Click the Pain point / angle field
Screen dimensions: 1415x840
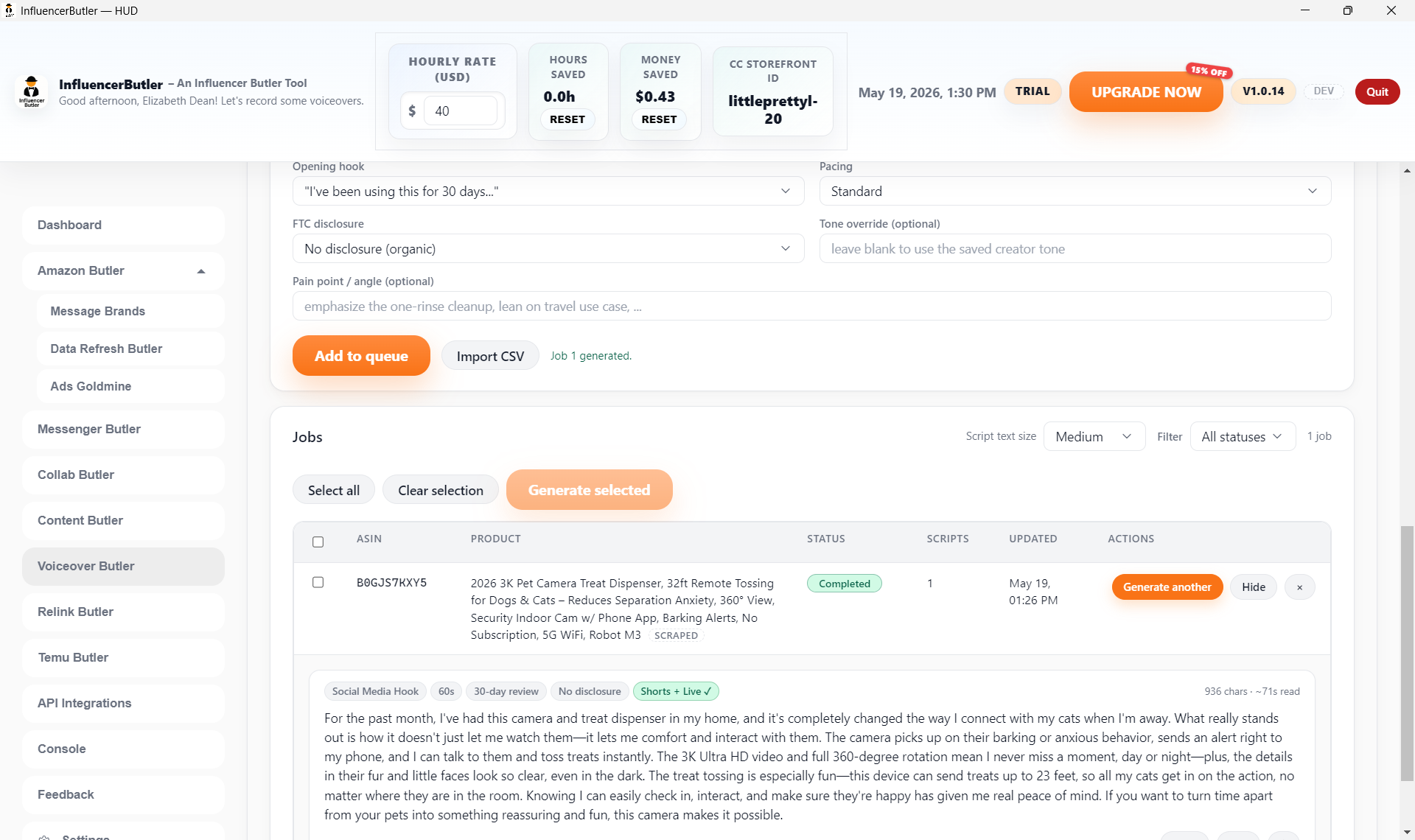[x=811, y=307]
